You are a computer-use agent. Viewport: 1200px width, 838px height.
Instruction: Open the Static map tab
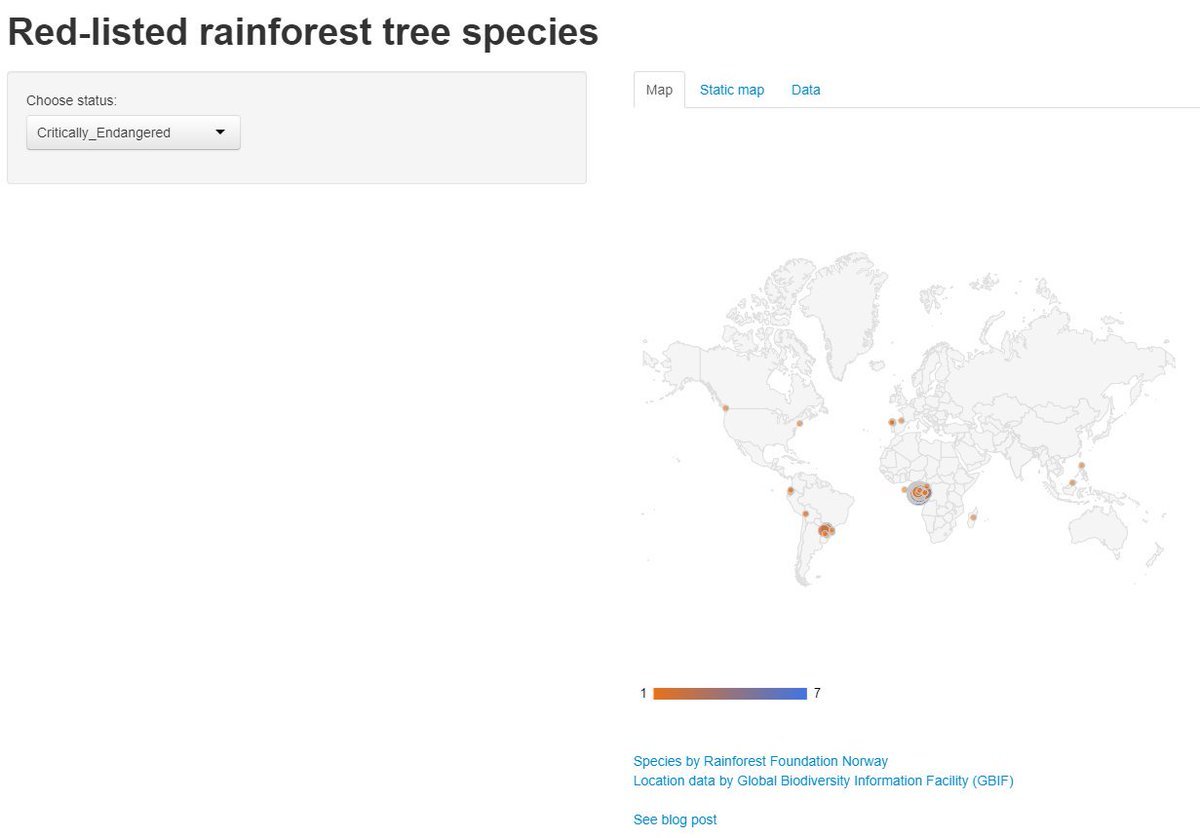click(x=731, y=90)
